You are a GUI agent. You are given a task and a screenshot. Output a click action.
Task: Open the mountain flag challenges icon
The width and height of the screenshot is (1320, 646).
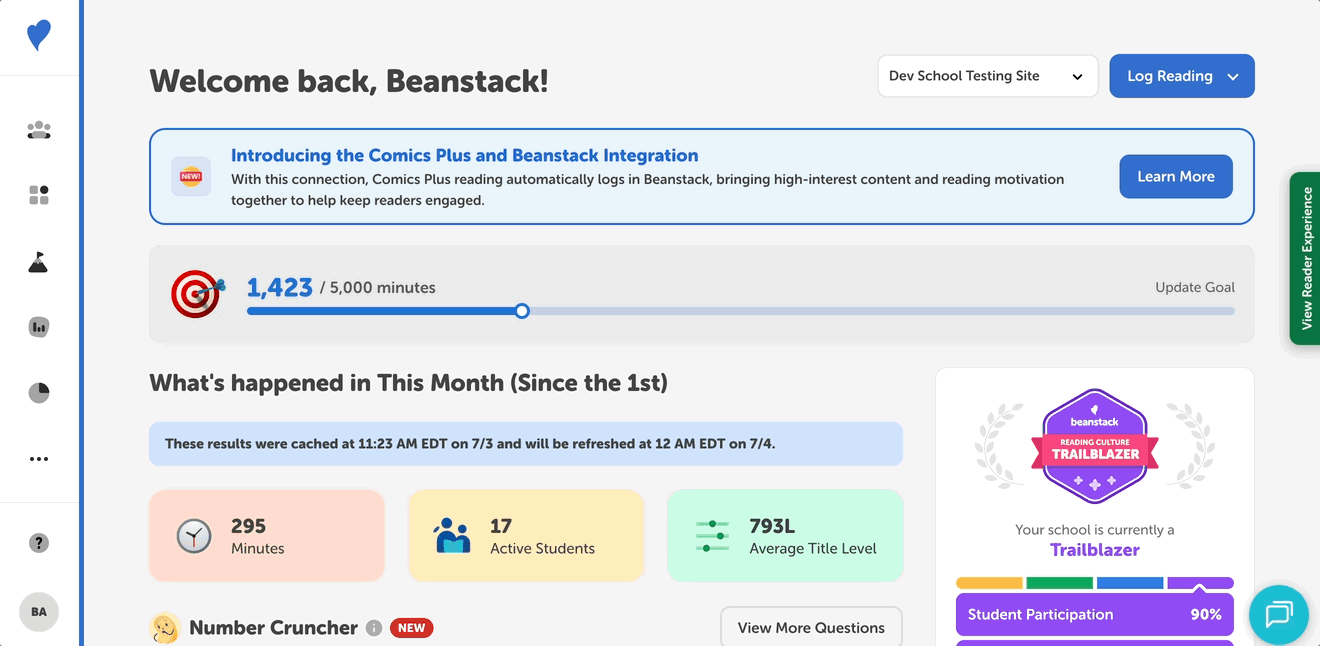(39, 262)
